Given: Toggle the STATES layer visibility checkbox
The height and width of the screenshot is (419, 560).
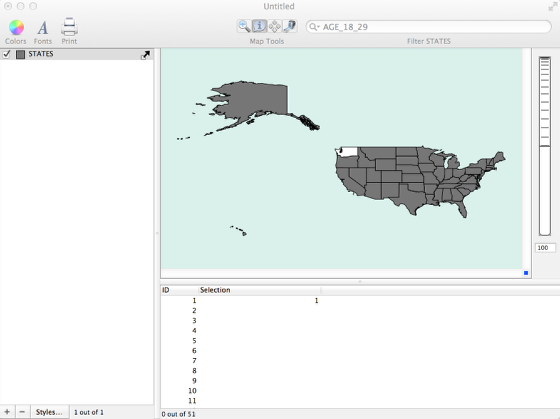Looking at the screenshot, I should (x=6, y=54).
